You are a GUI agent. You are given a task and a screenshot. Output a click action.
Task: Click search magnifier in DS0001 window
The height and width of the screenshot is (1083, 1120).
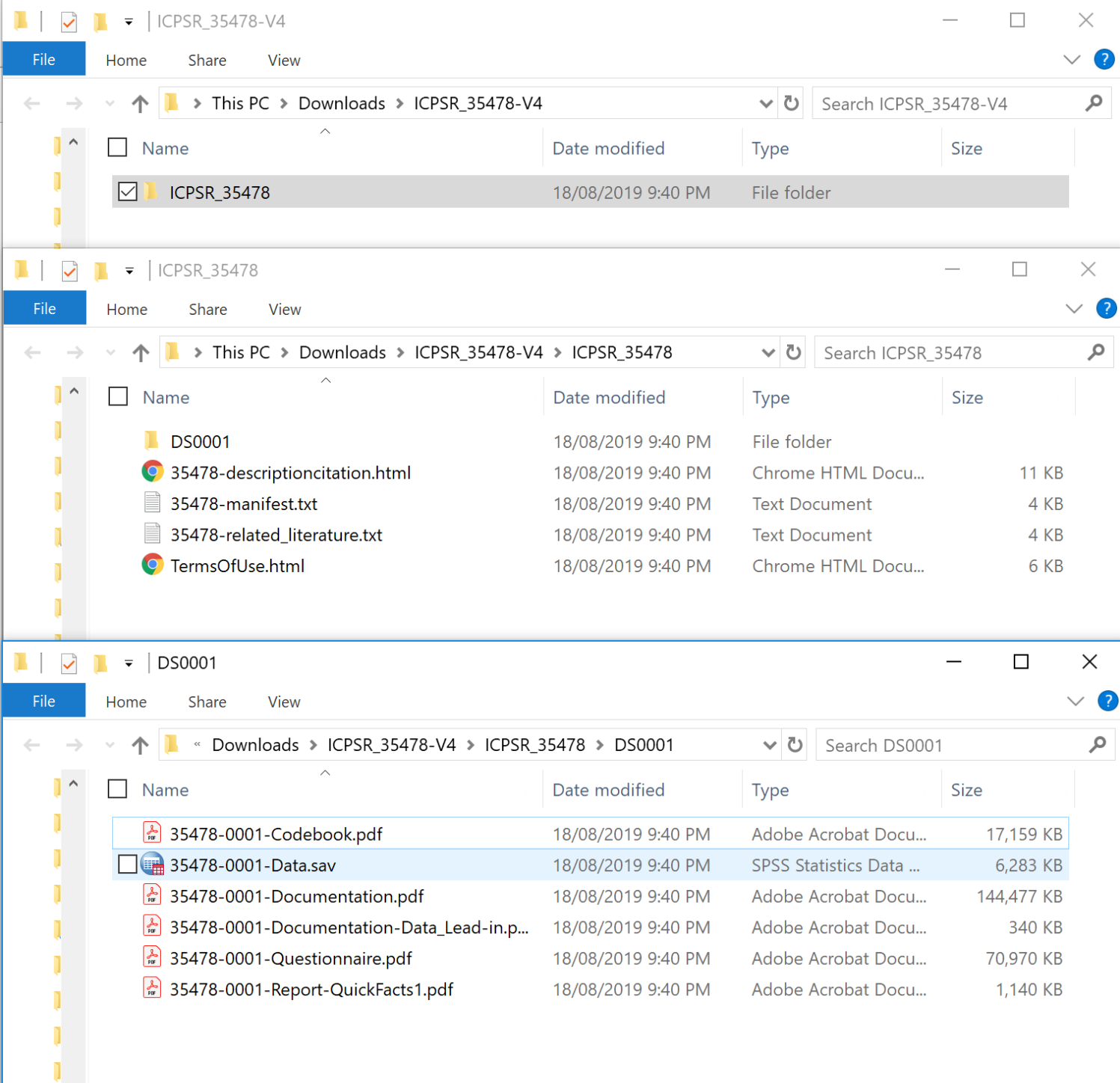click(1098, 745)
